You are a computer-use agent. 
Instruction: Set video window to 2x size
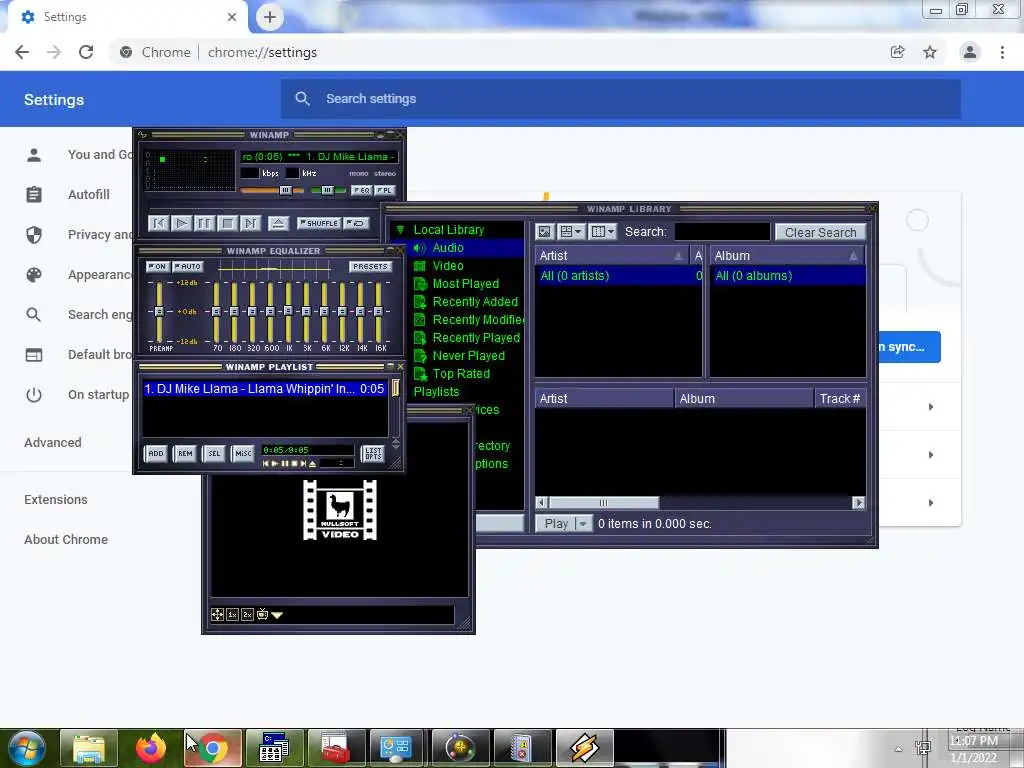click(247, 615)
